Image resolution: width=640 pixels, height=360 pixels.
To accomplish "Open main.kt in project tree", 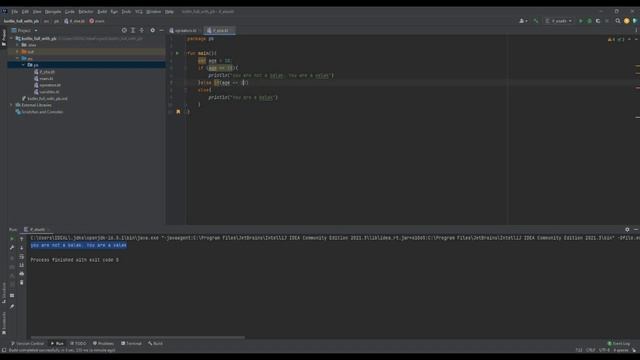I will [x=44, y=78].
